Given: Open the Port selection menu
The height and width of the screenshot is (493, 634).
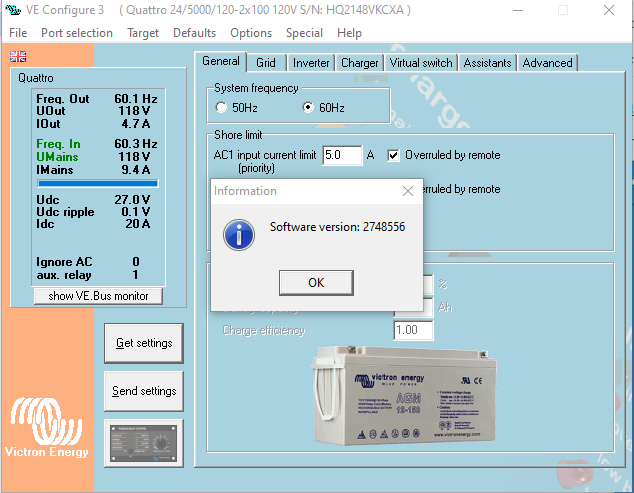Looking at the screenshot, I should coord(77,33).
